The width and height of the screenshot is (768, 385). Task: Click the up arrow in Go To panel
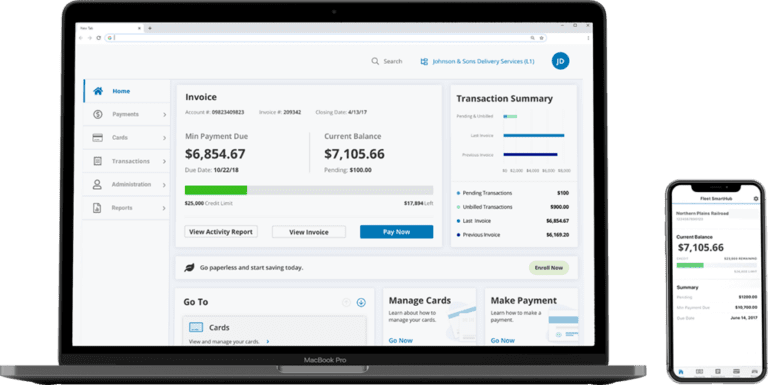click(346, 302)
